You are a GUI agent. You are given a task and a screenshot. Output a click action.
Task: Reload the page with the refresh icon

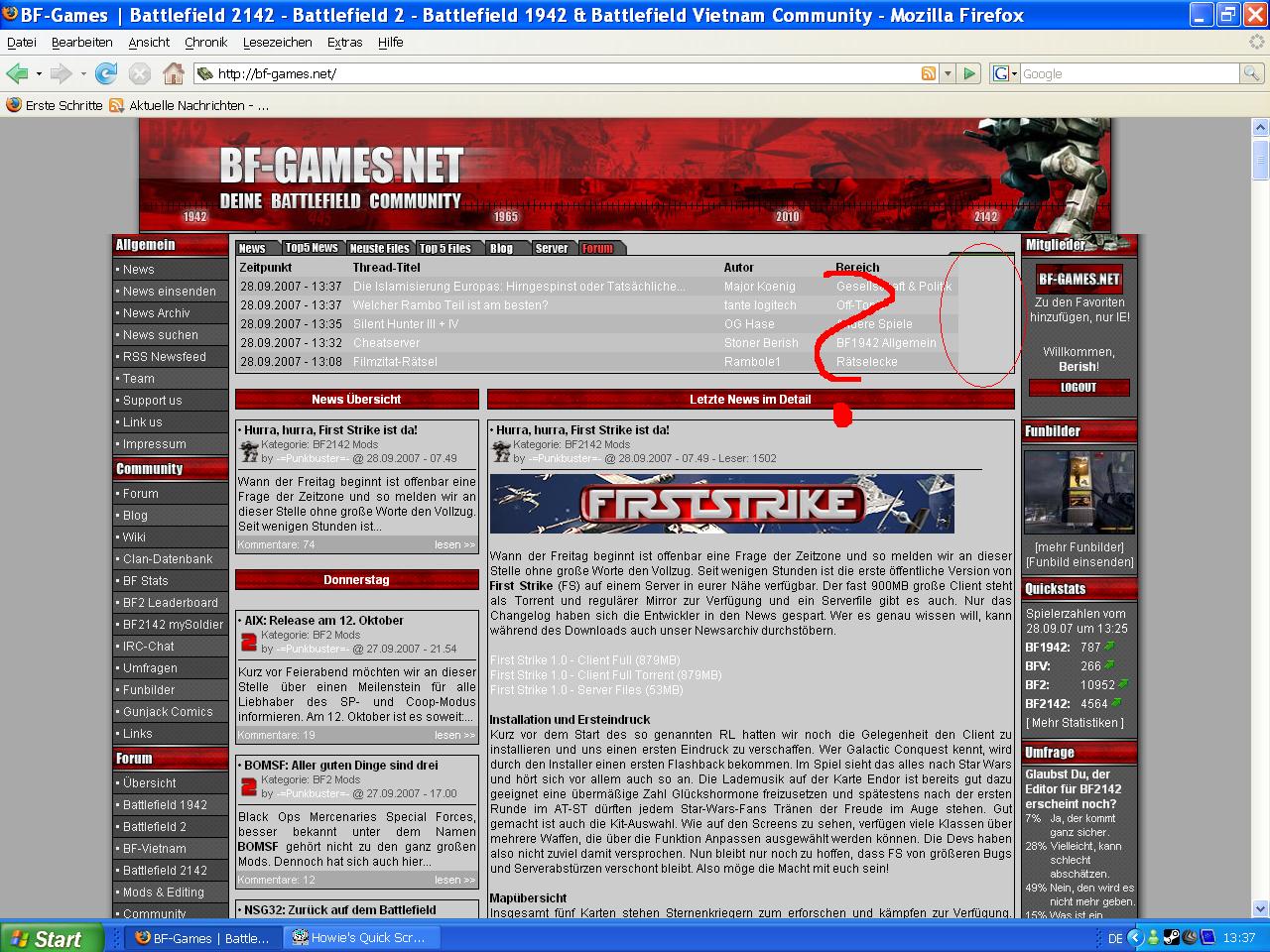tap(106, 73)
